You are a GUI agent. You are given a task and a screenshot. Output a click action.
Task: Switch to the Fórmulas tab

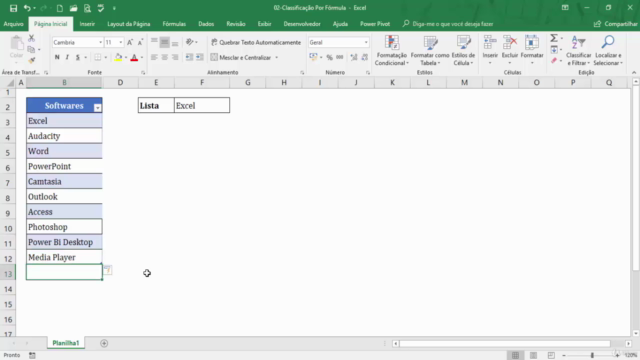[x=174, y=24]
